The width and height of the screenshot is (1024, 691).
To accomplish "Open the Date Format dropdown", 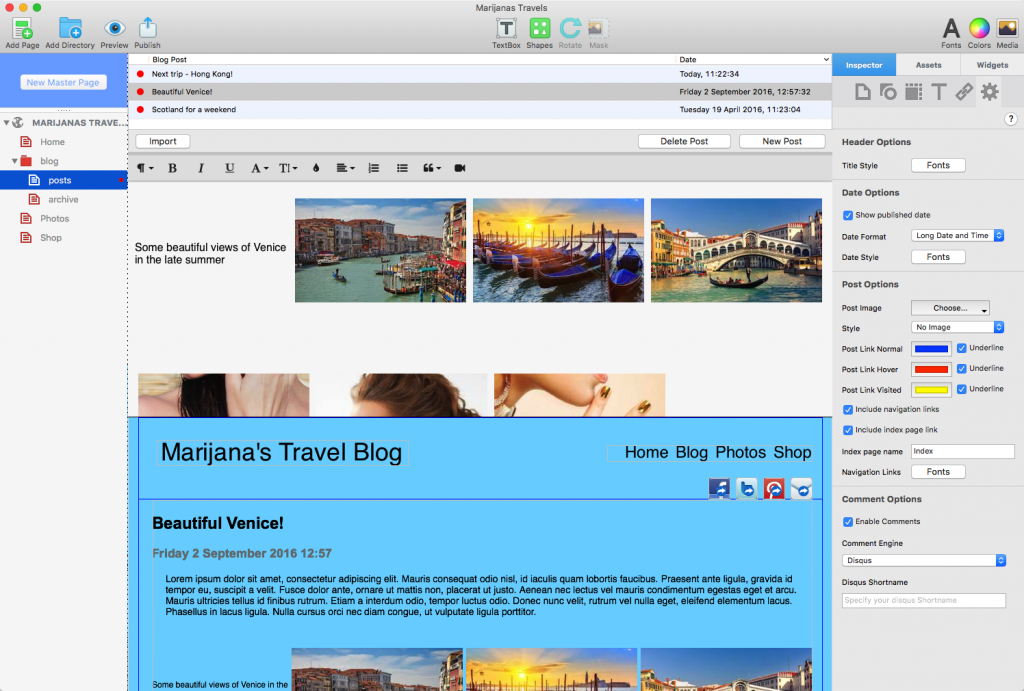I will [x=957, y=235].
